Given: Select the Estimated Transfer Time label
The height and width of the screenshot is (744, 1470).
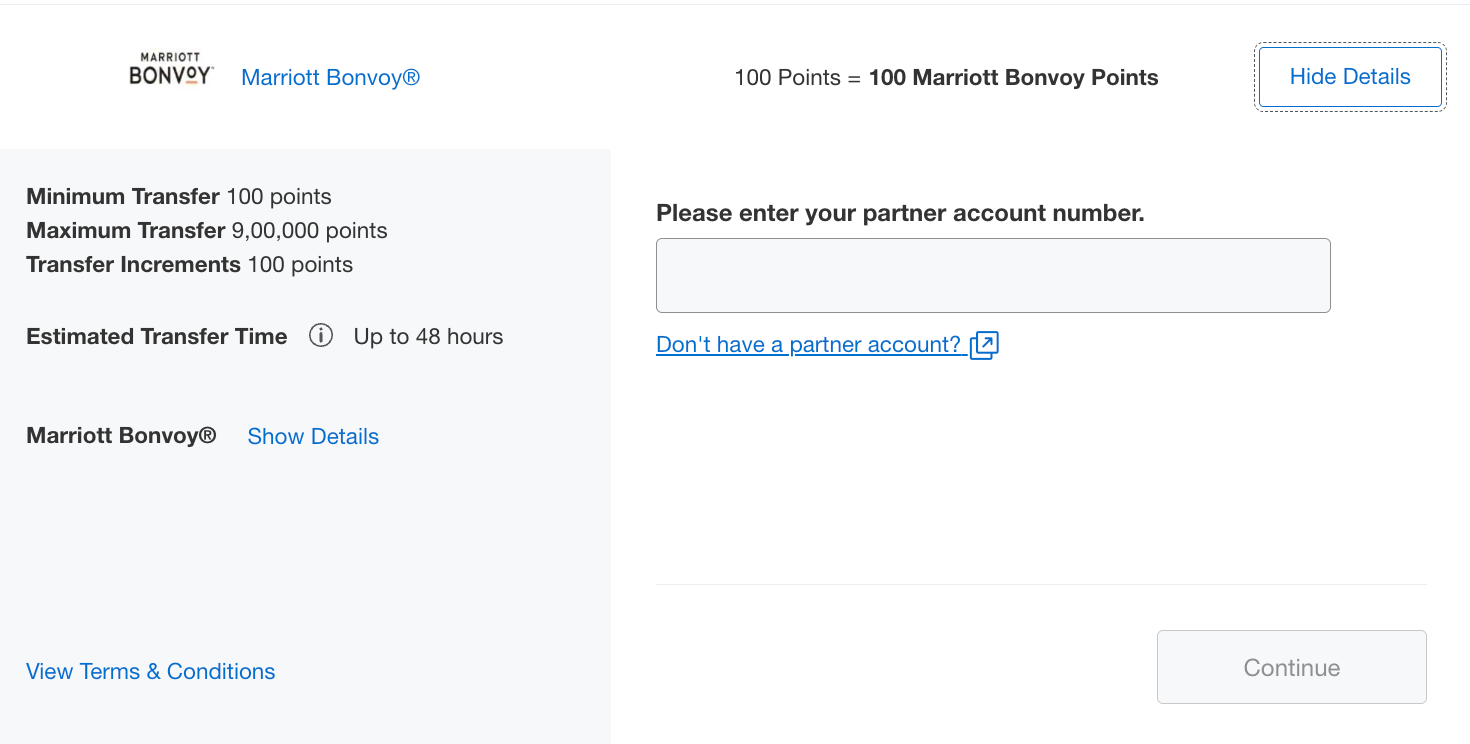Looking at the screenshot, I should point(157,337).
